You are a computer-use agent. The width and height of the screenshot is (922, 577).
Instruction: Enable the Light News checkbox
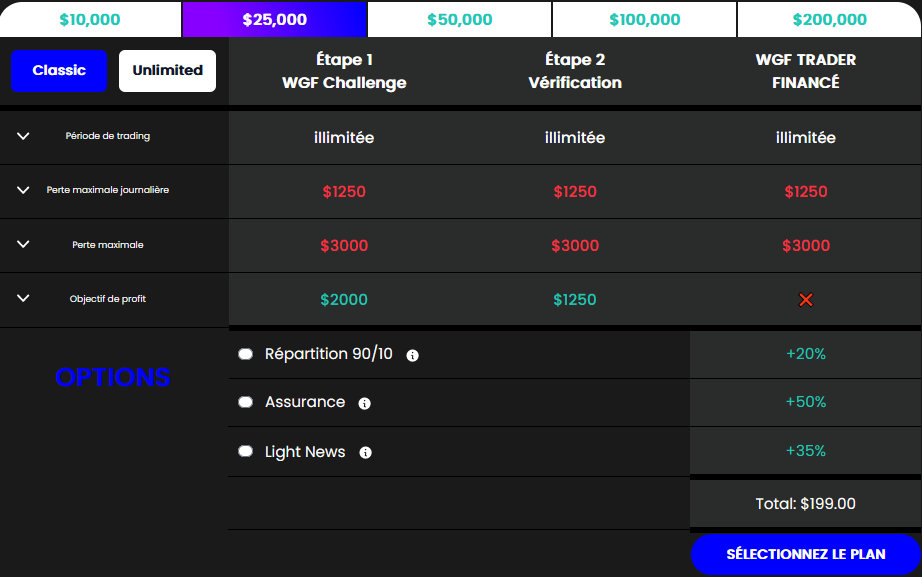tap(245, 451)
